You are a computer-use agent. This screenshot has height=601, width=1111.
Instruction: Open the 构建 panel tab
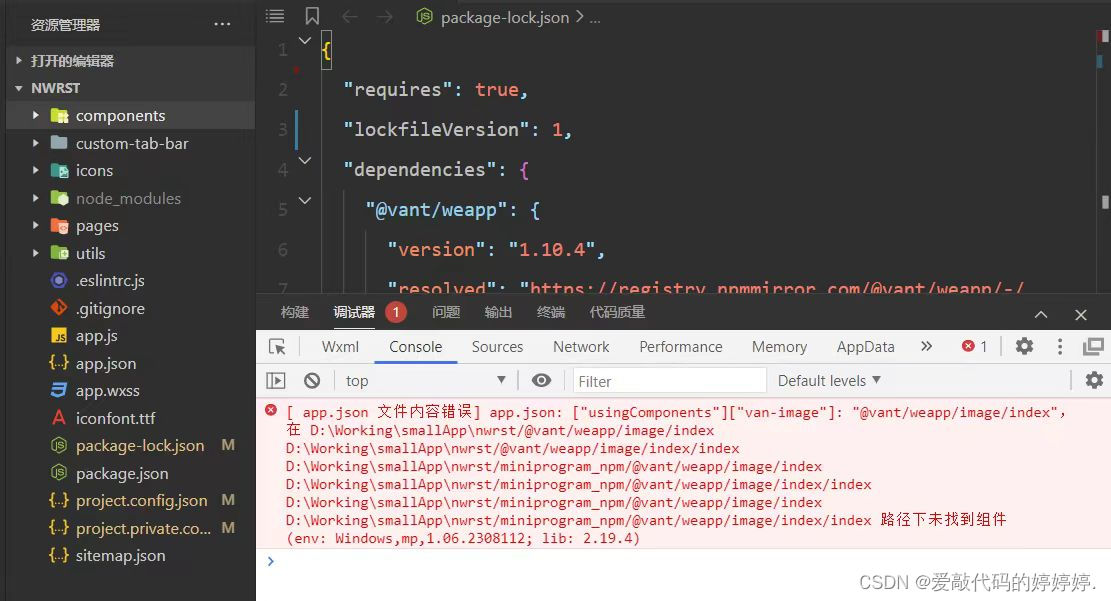tap(295, 312)
